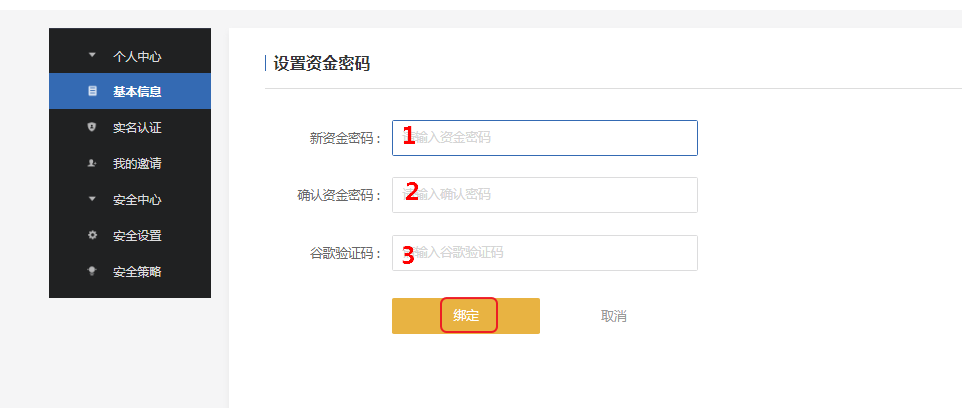The height and width of the screenshot is (408, 962).
Task: Click the 基本信息 document icon
Action: point(93,91)
